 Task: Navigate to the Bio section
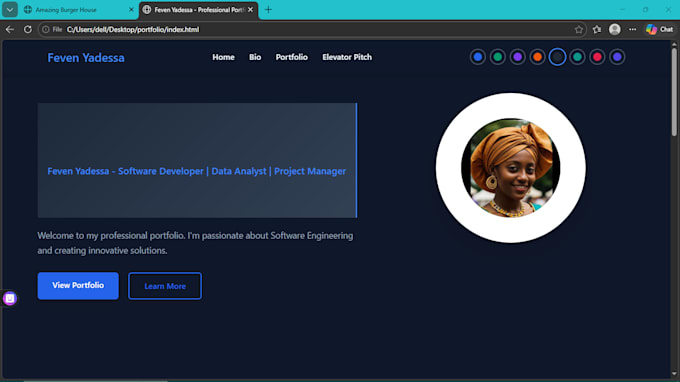255,57
